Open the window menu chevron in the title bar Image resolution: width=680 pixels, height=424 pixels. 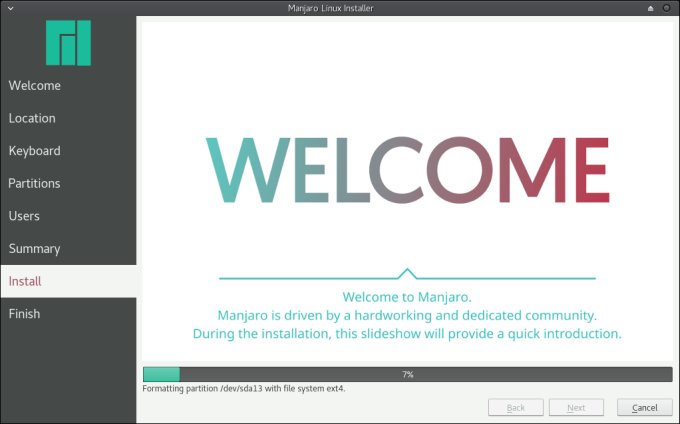pyautogui.click(x=10, y=8)
